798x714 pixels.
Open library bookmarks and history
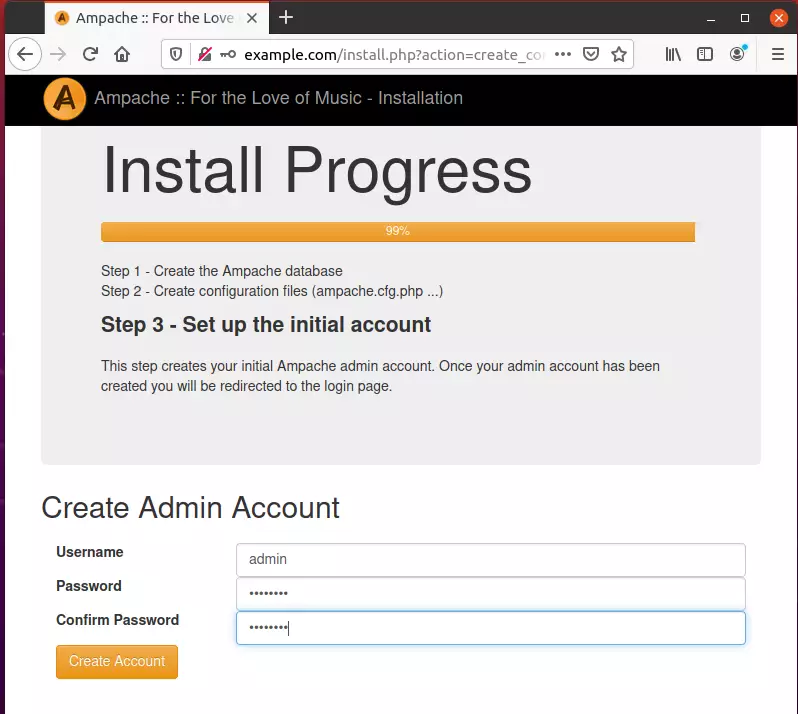point(673,54)
